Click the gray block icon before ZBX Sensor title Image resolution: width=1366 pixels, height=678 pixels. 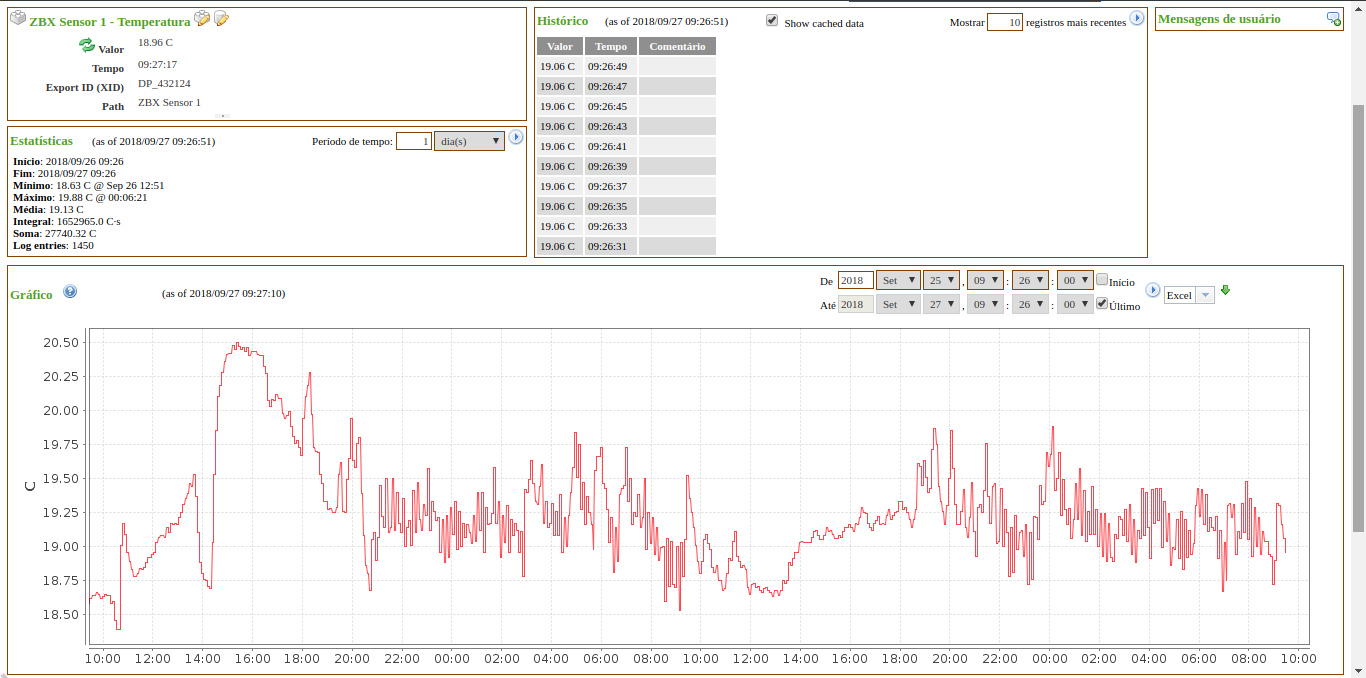(x=18, y=19)
